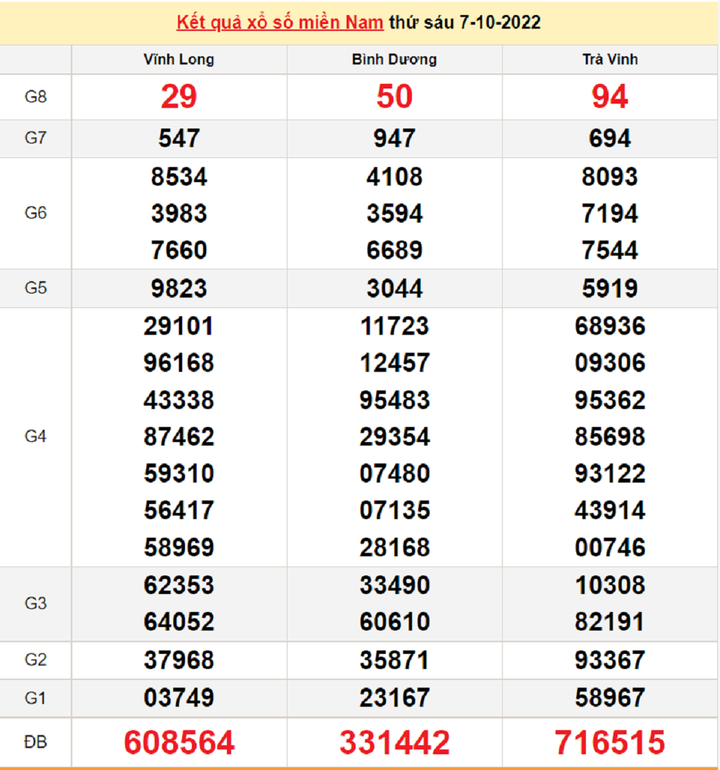Screen dimensions: 720x770
Task: Select the red G8 number 94
Action: (x=609, y=97)
